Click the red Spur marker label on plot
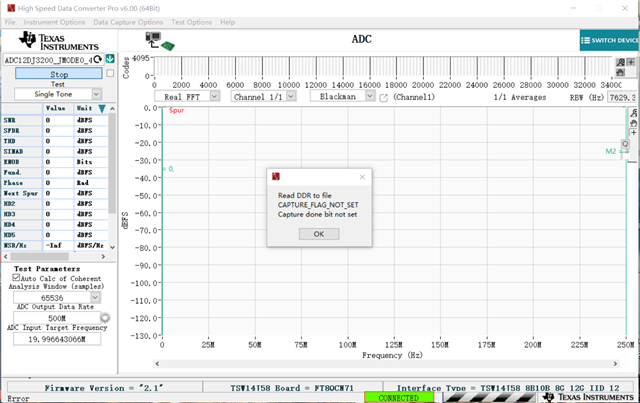 tap(177, 110)
